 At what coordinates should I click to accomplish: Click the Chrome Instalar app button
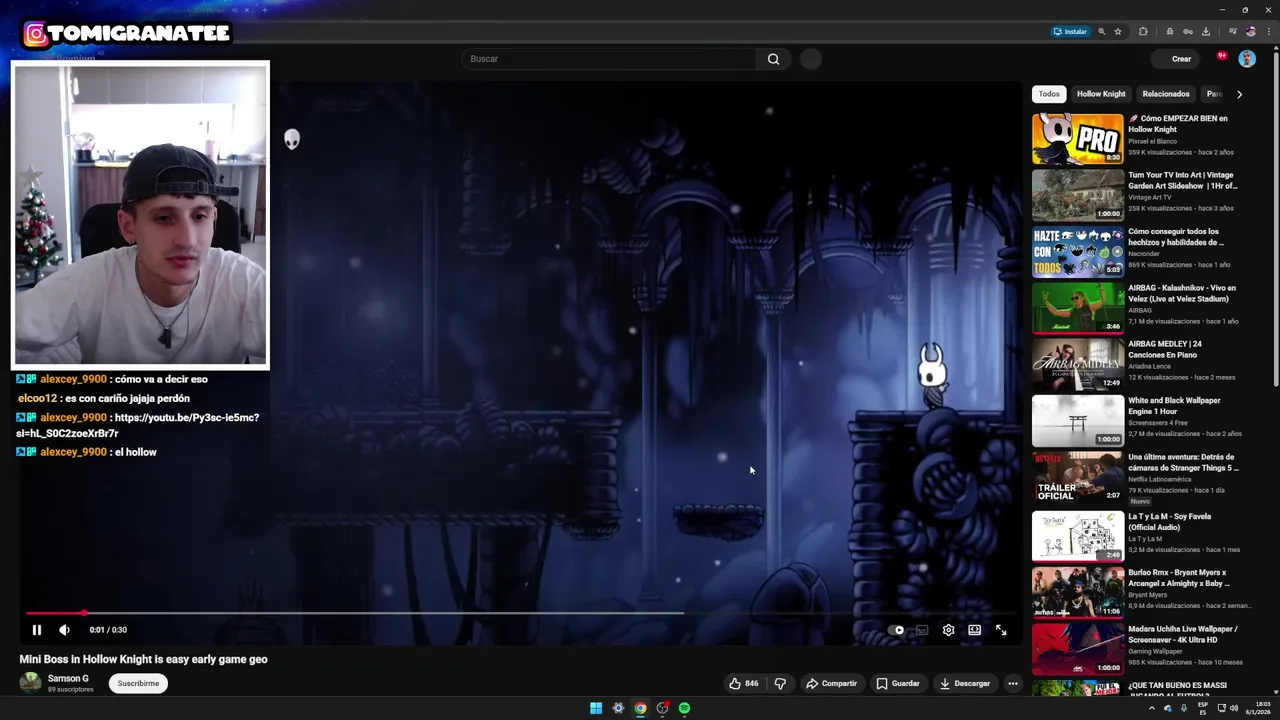point(1070,31)
